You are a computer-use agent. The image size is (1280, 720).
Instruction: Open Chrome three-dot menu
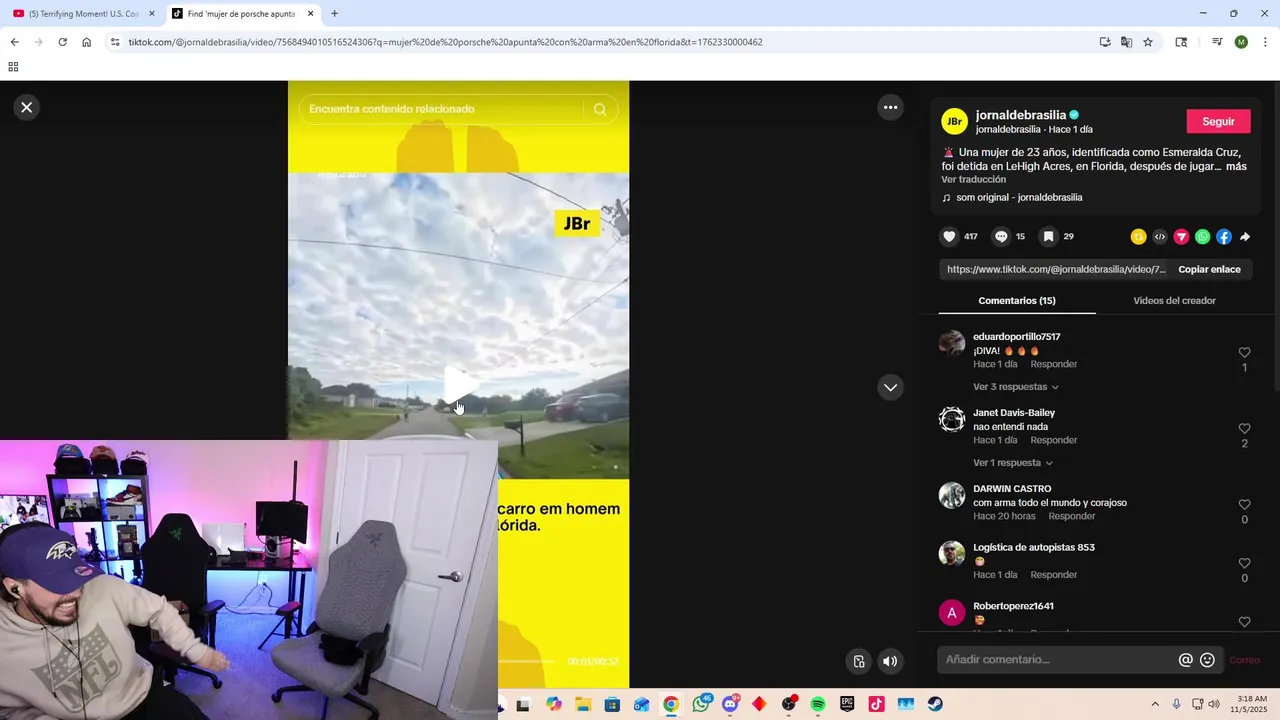tap(1265, 42)
